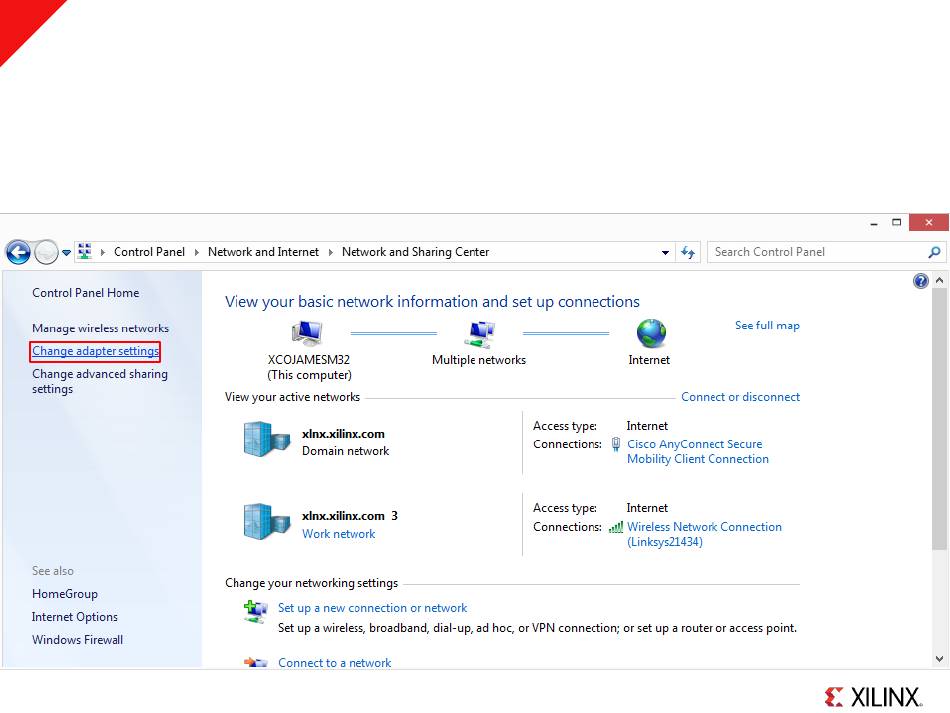950x713 pixels.
Task: Expand the chevron after Control Panel breadcrumb
Action: pyautogui.click(x=197, y=252)
